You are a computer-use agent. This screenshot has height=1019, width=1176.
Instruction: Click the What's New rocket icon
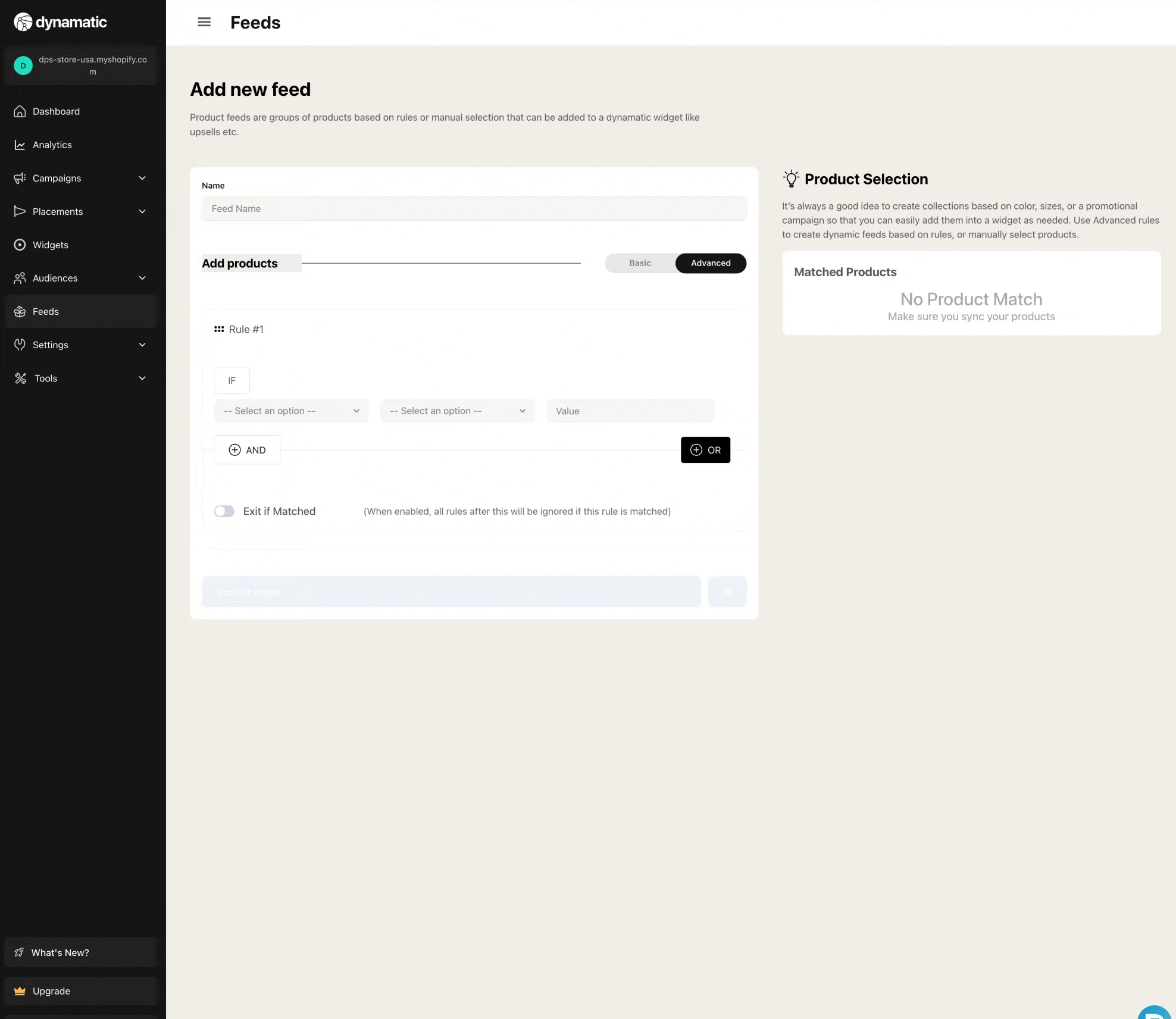click(20, 952)
